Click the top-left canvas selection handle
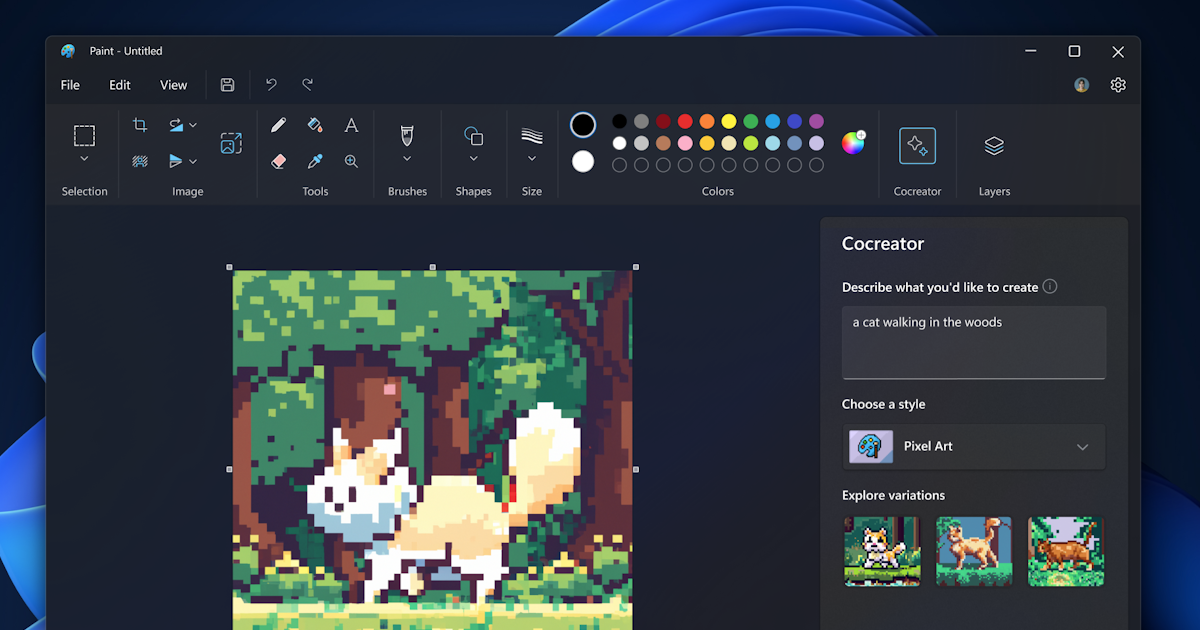 point(230,267)
